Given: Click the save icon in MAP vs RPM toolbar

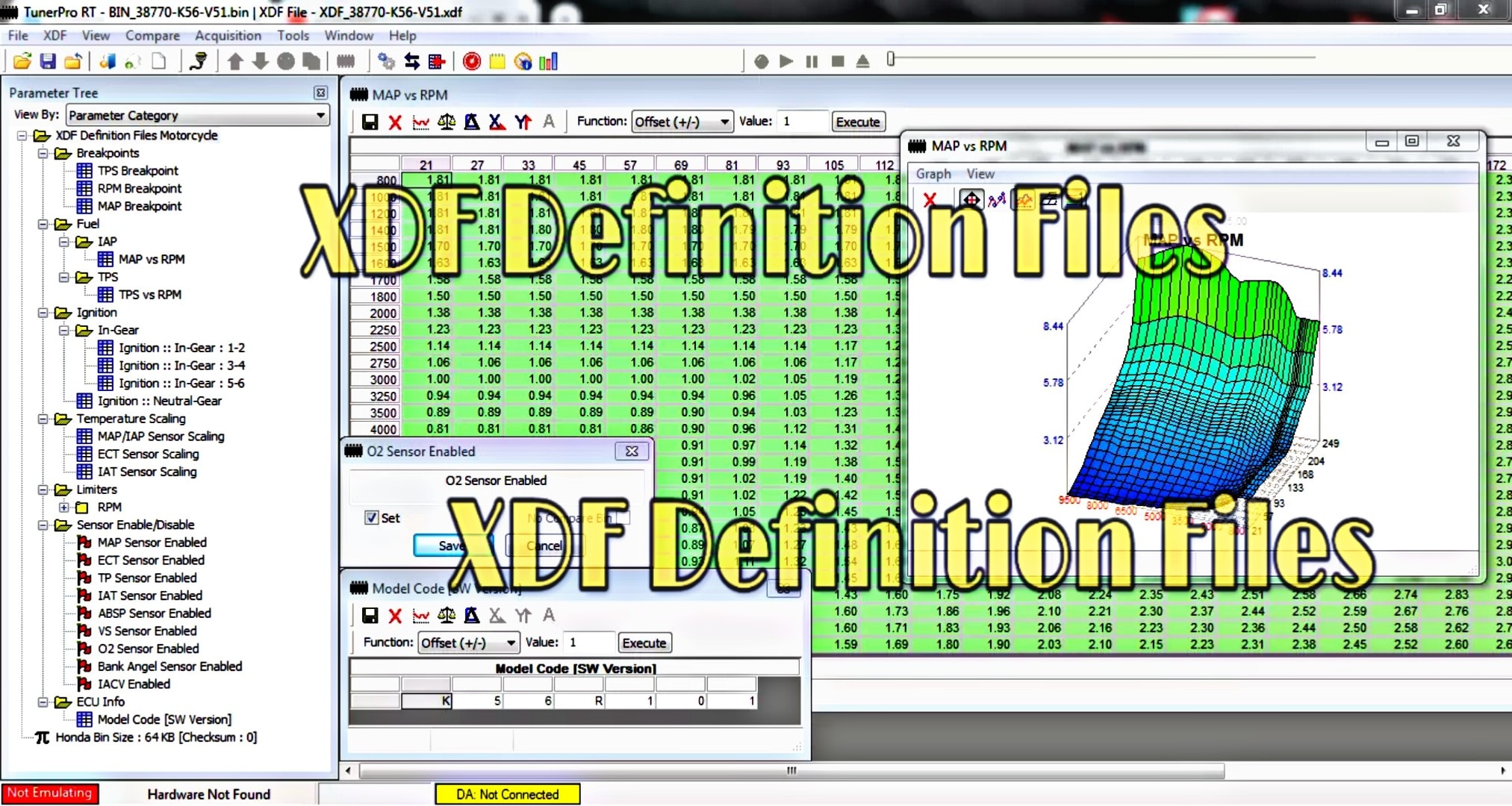Looking at the screenshot, I should point(370,122).
